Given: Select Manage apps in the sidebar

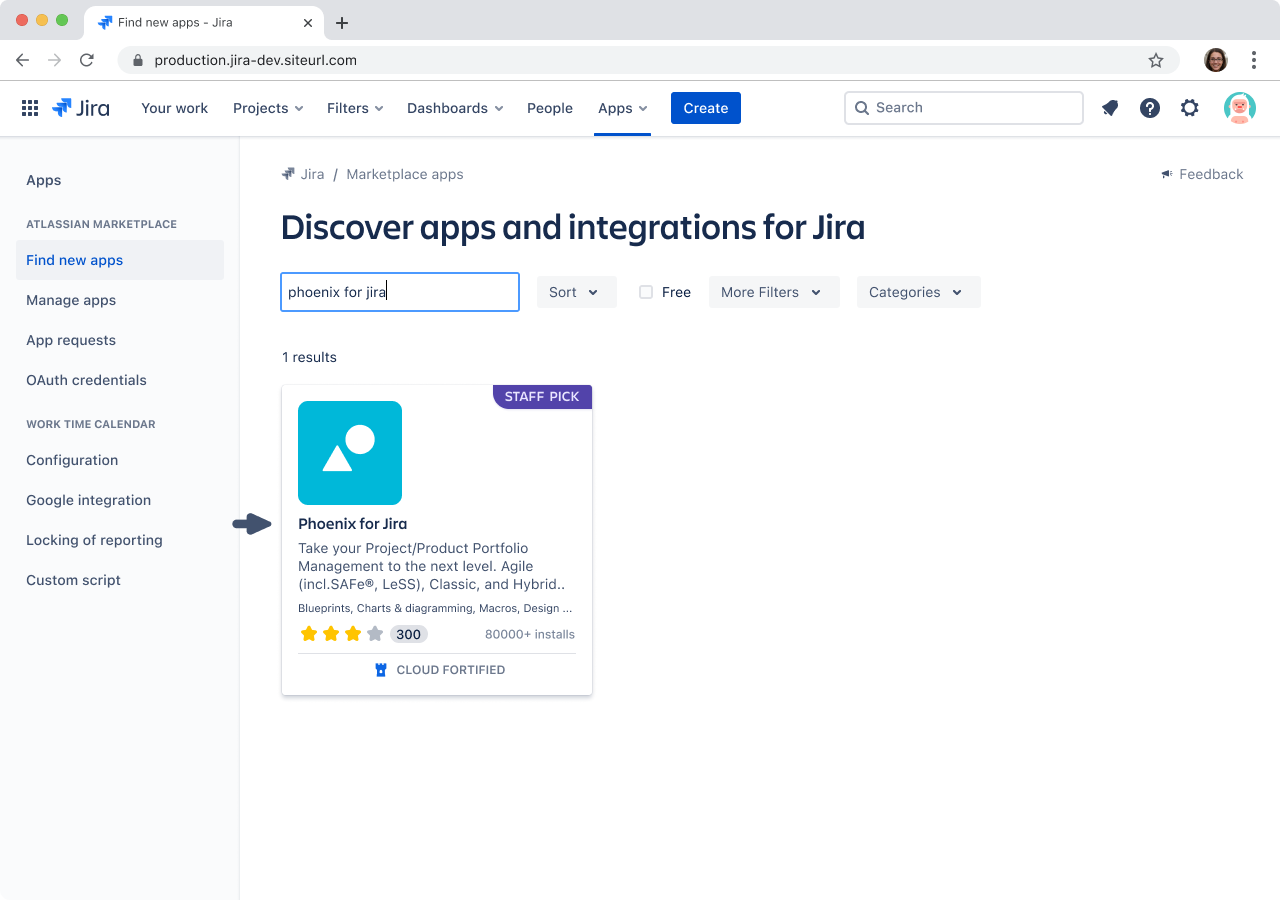Looking at the screenshot, I should [71, 299].
